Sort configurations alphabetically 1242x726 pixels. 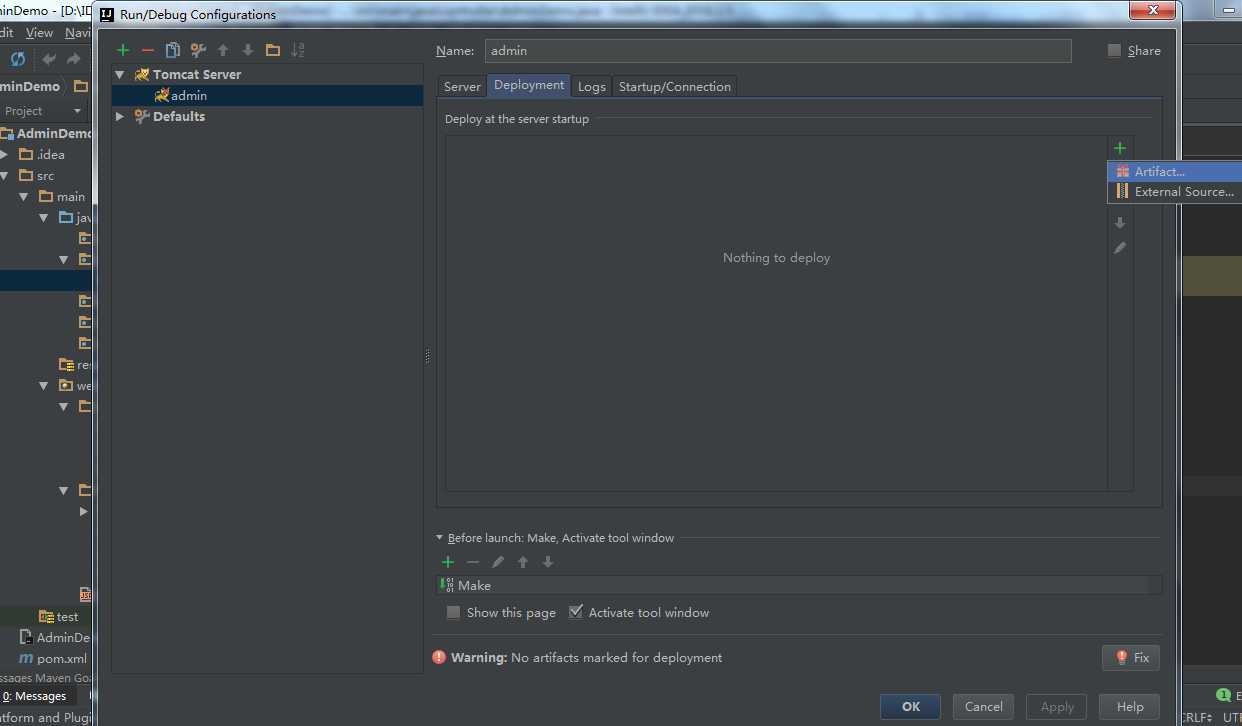point(297,50)
